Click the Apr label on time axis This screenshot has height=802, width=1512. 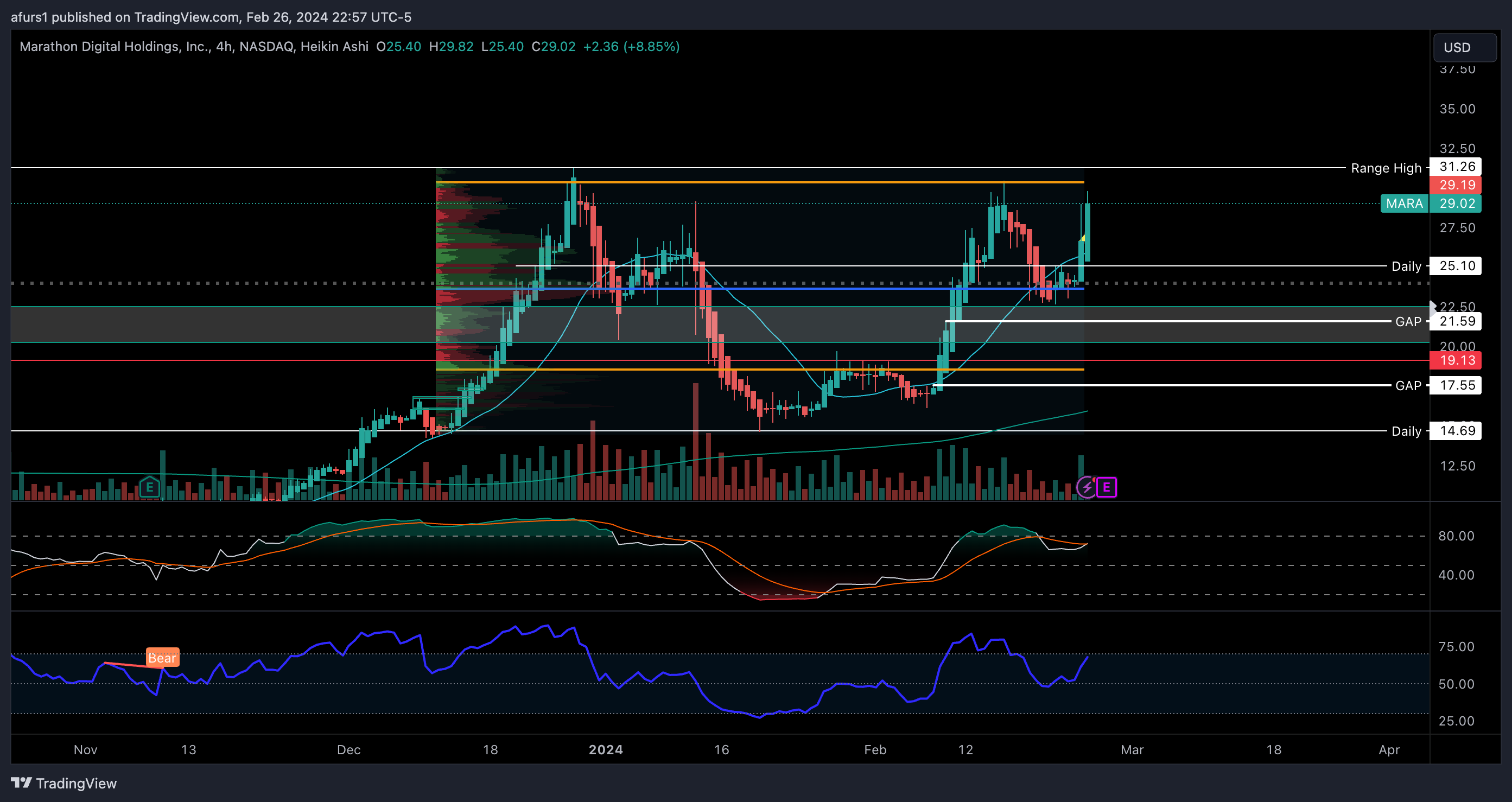click(x=1389, y=750)
